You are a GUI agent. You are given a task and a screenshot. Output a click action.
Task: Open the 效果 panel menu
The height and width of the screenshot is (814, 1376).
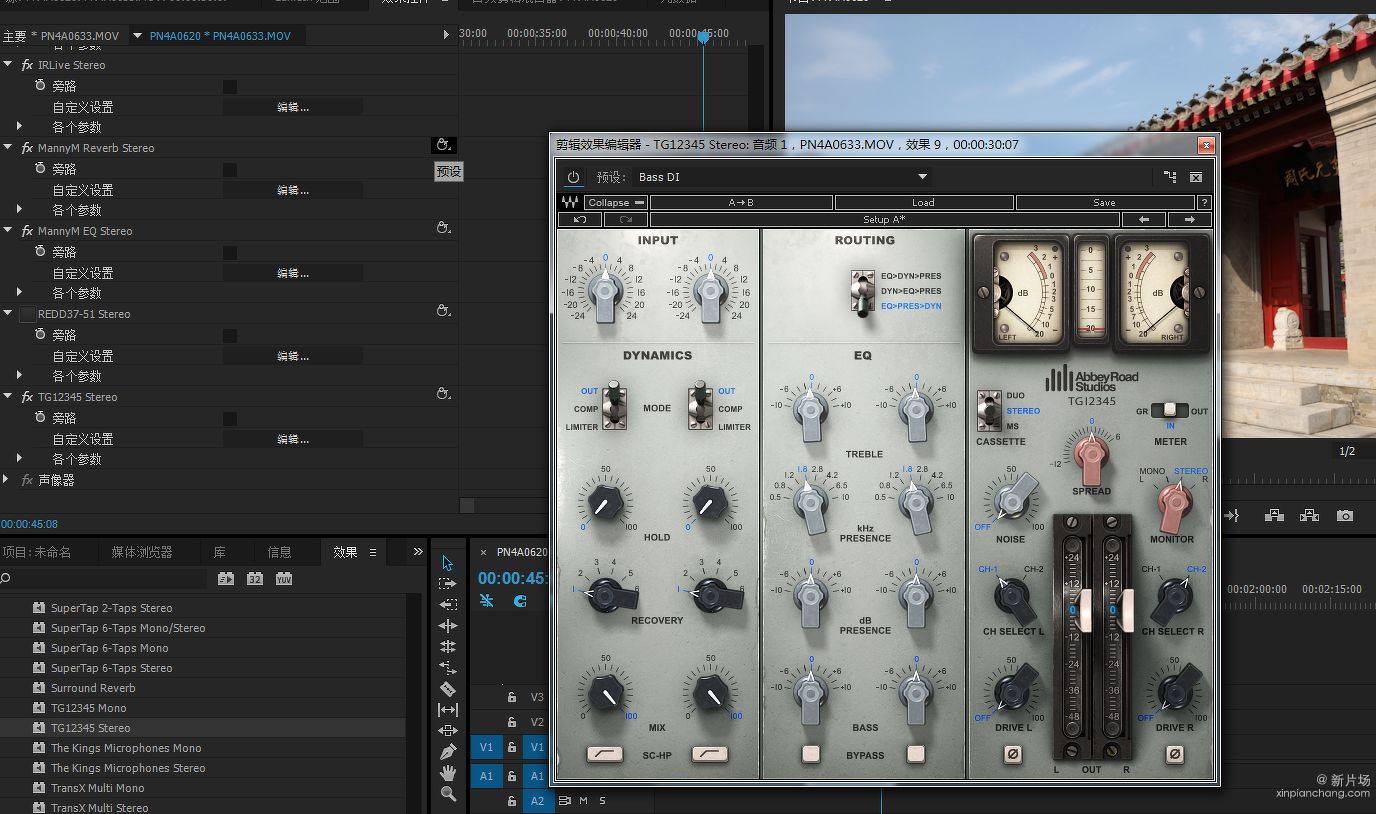(x=373, y=552)
